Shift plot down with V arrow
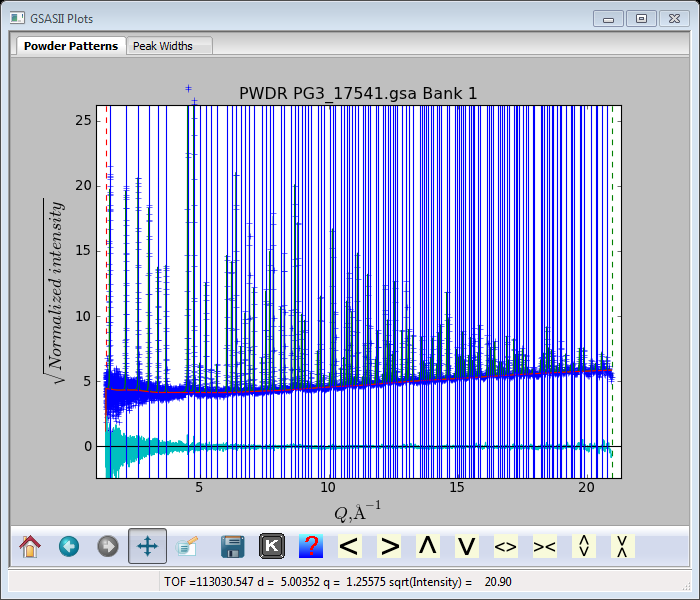The image size is (700, 600). tap(467, 546)
